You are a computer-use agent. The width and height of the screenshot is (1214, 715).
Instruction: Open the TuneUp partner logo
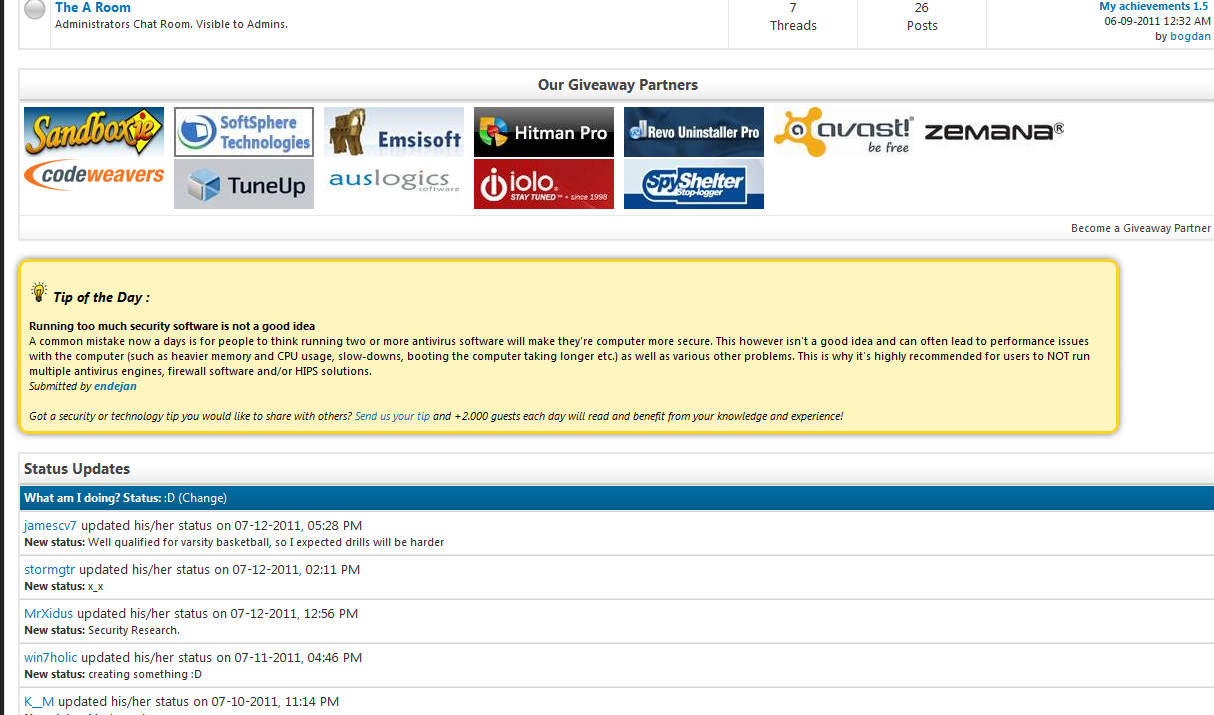tap(244, 184)
